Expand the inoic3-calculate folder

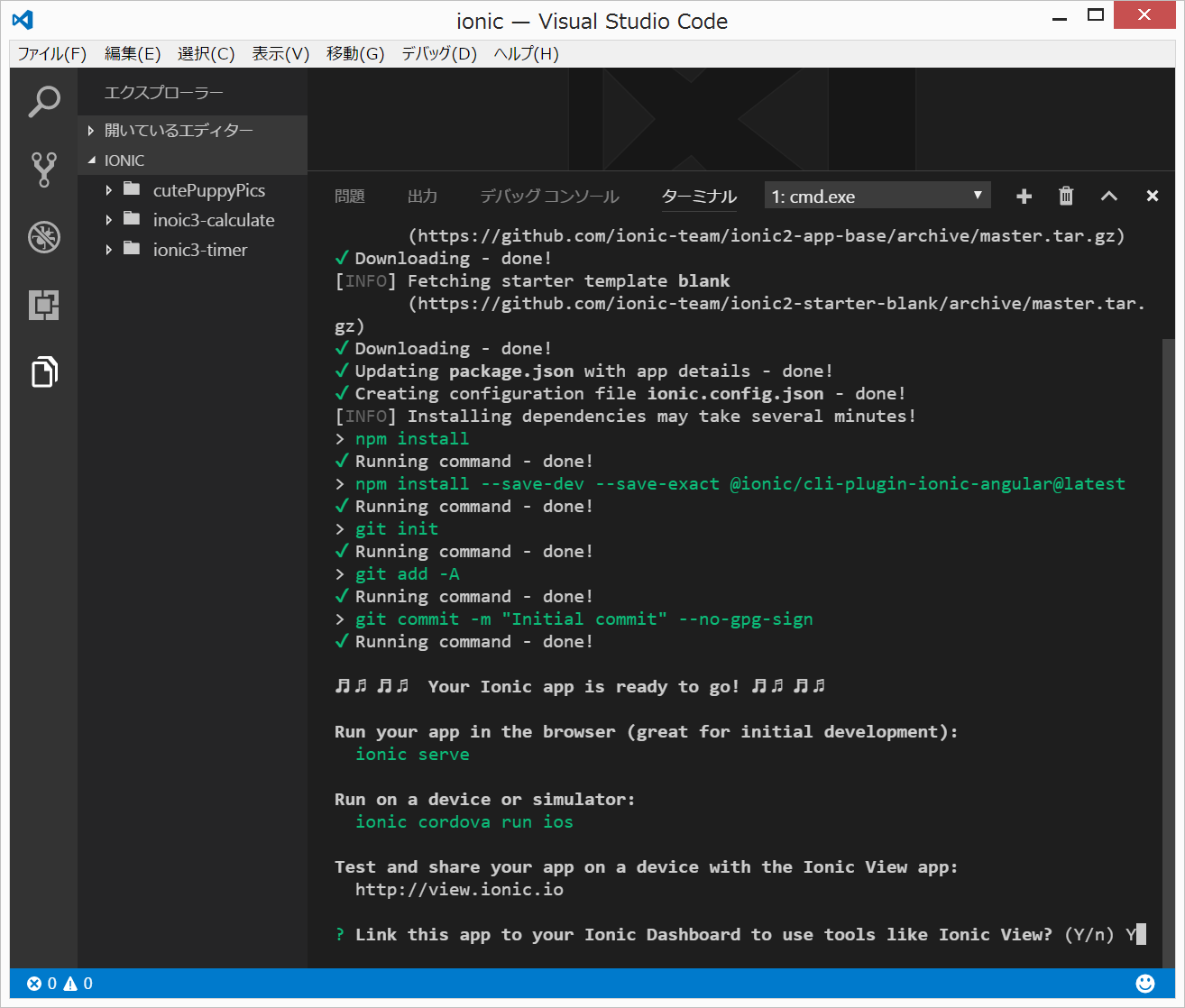pos(213,220)
